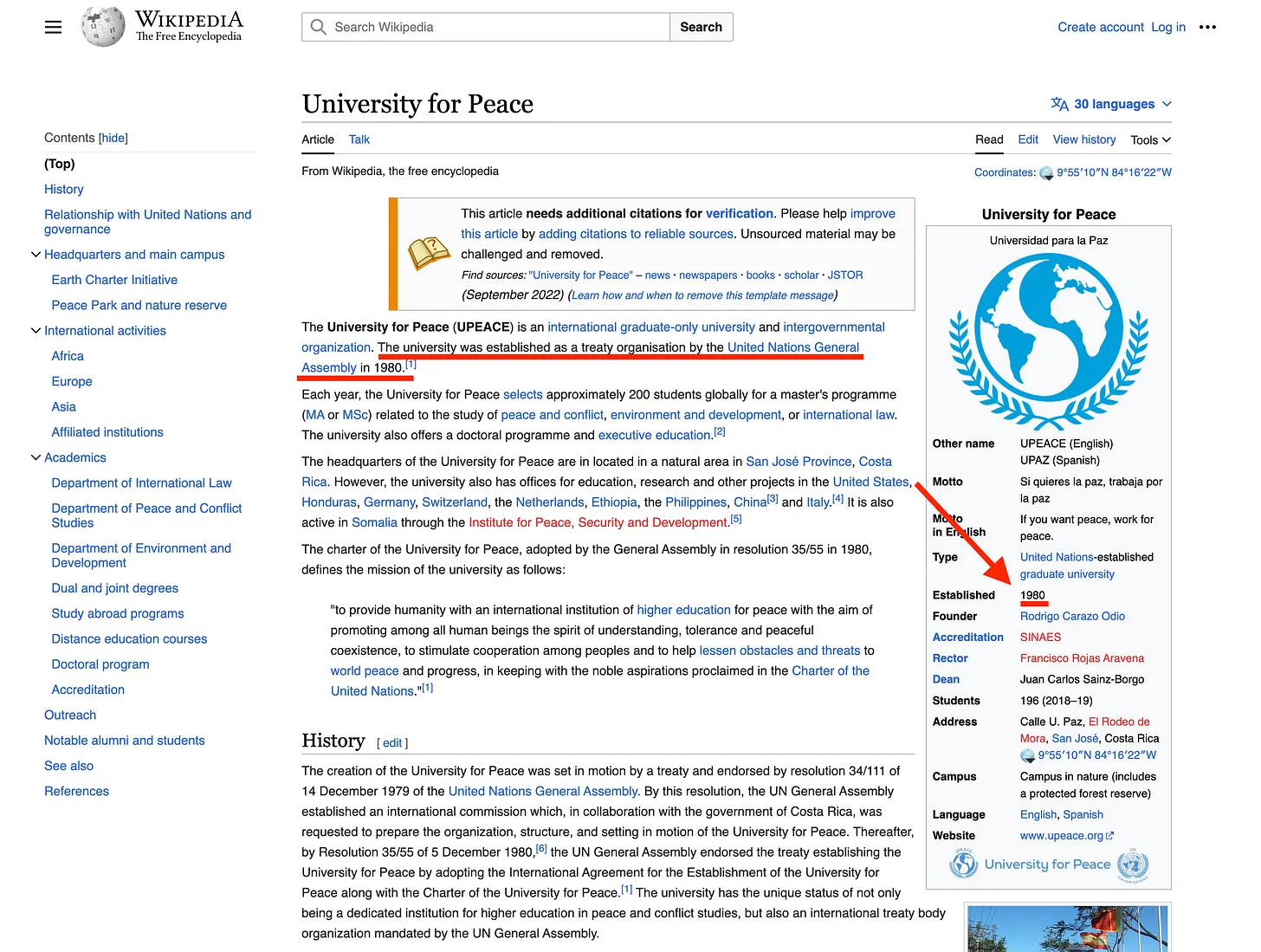Viewport: 1261px width, 952px height.
Task: Click the Search button
Action: (701, 27)
